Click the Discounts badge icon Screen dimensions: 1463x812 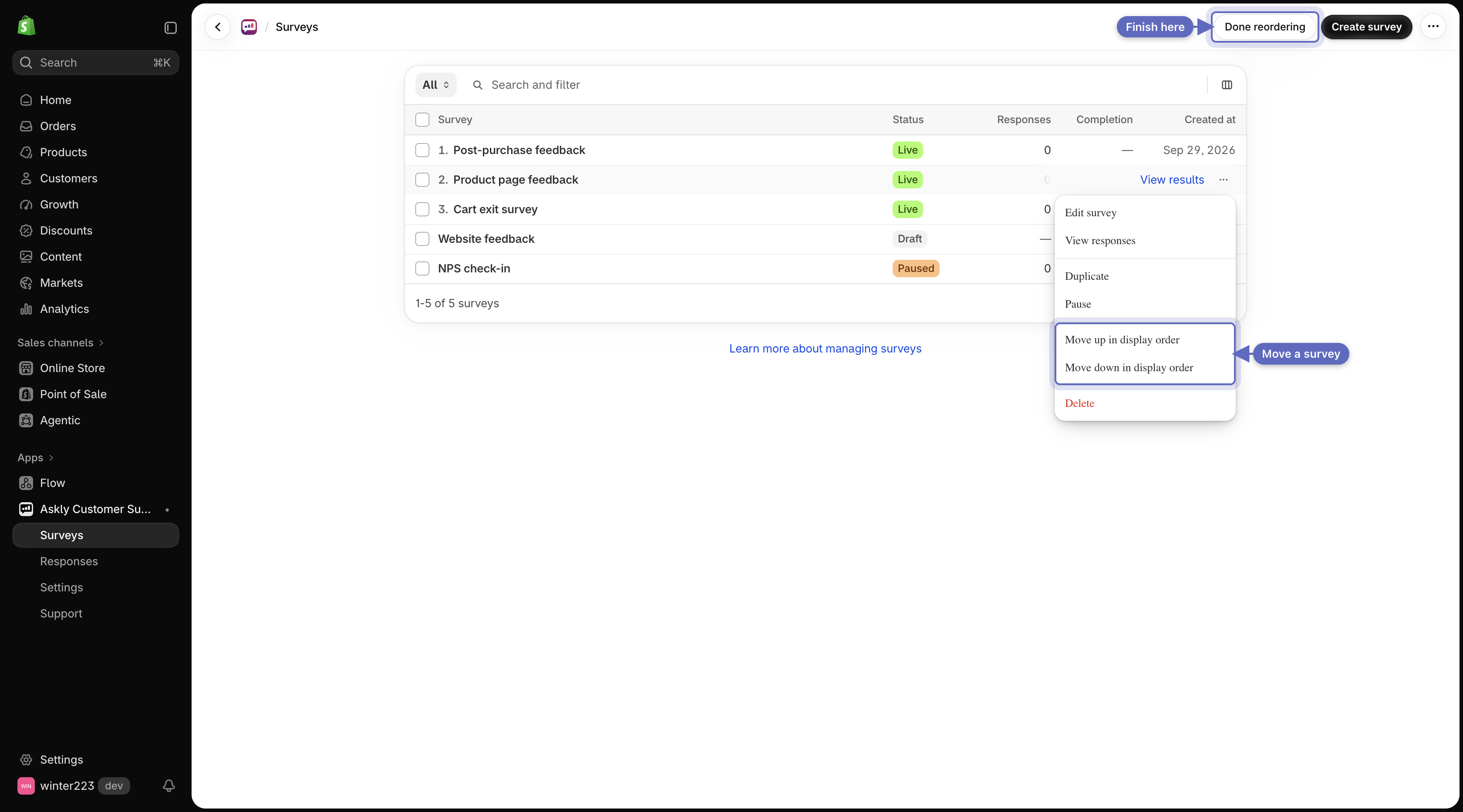point(26,230)
